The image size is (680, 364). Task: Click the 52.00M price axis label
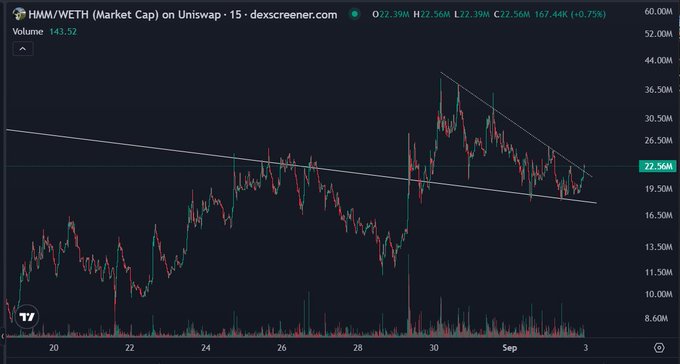tap(658, 34)
